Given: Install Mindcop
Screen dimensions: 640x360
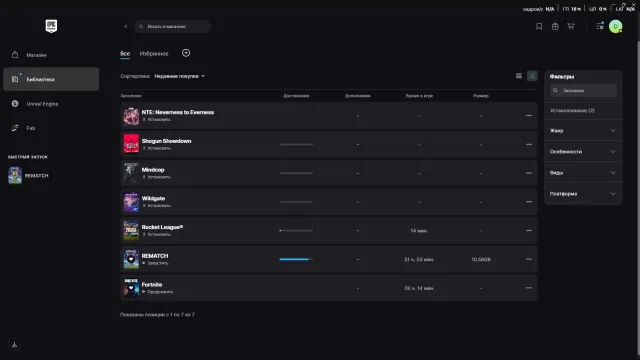Looking at the screenshot, I should click(157, 177).
